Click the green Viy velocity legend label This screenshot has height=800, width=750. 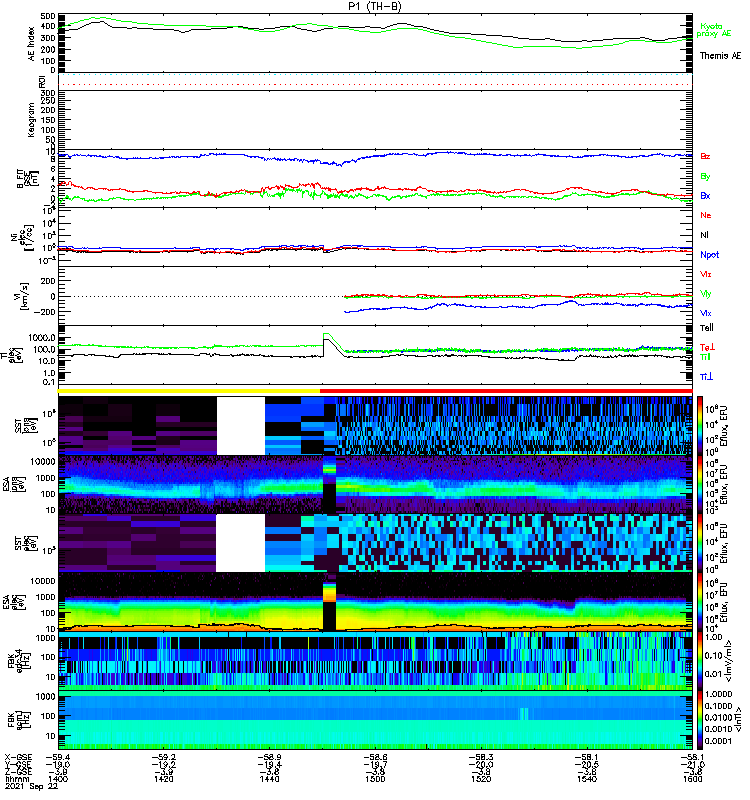point(705,294)
